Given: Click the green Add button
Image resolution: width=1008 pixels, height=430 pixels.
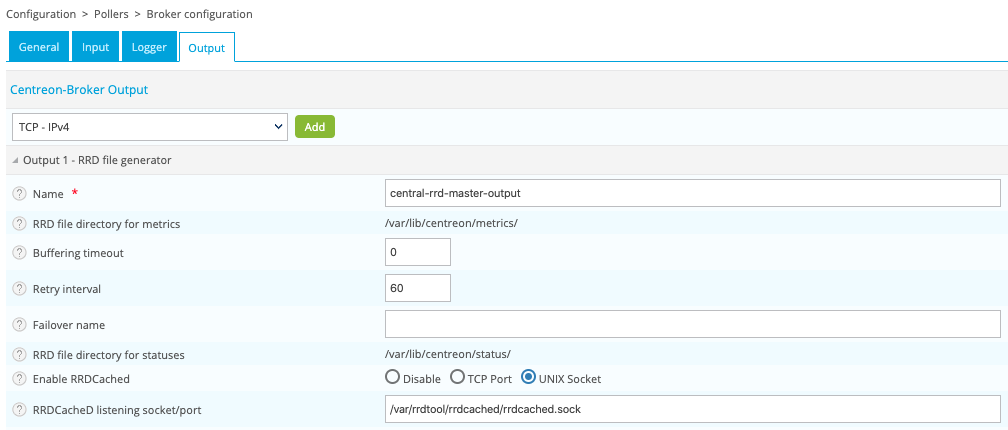Looking at the screenshot, I should click(315, 127).
